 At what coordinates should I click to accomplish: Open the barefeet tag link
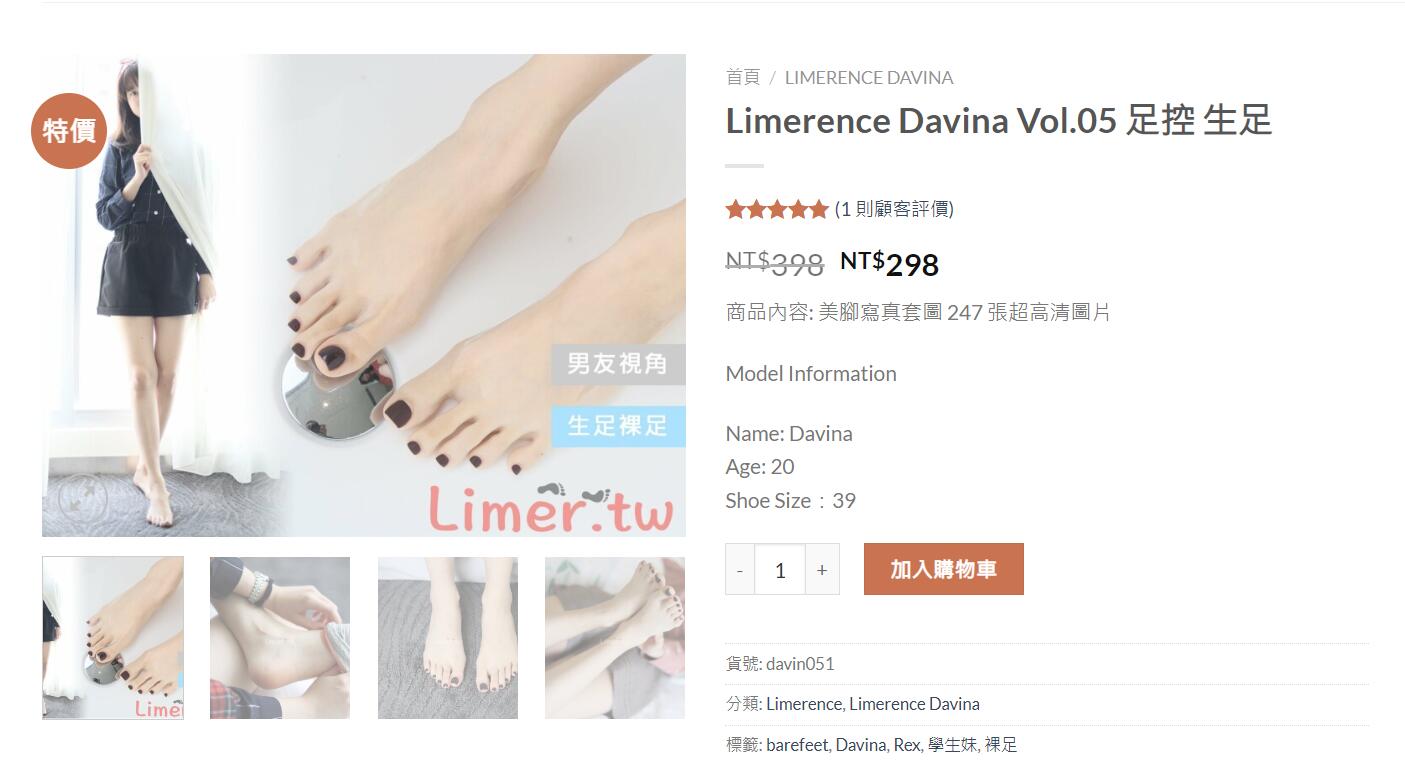coord(797,745)
